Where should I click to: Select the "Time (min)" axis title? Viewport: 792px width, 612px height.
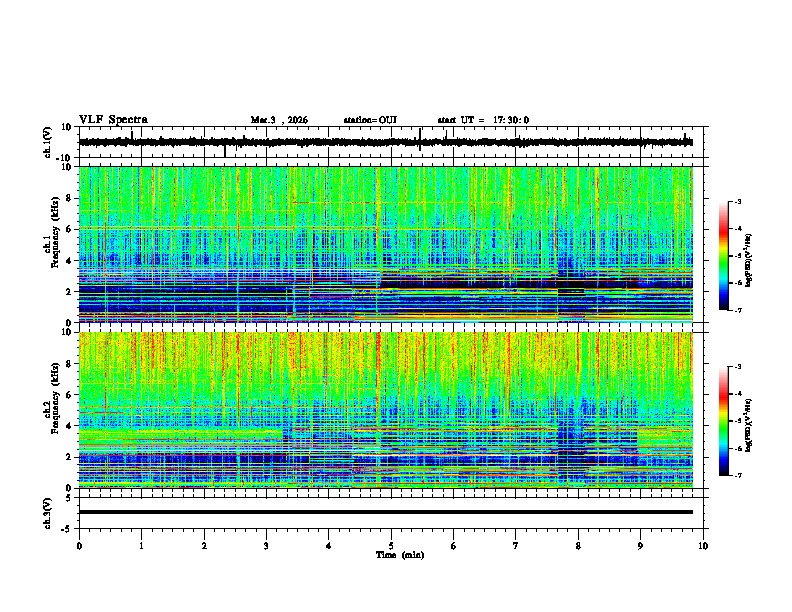pos(400,555)
